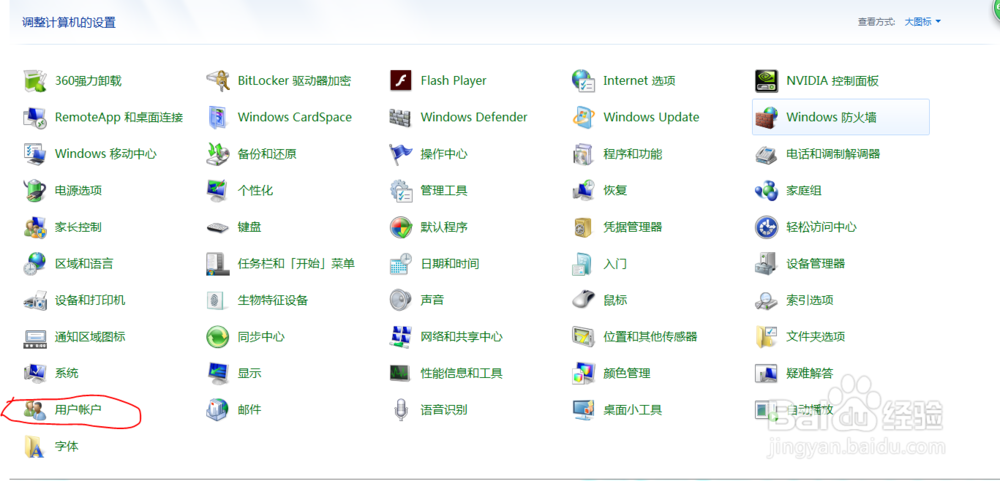Open 颜色管理 icon

tap(583, 373)
